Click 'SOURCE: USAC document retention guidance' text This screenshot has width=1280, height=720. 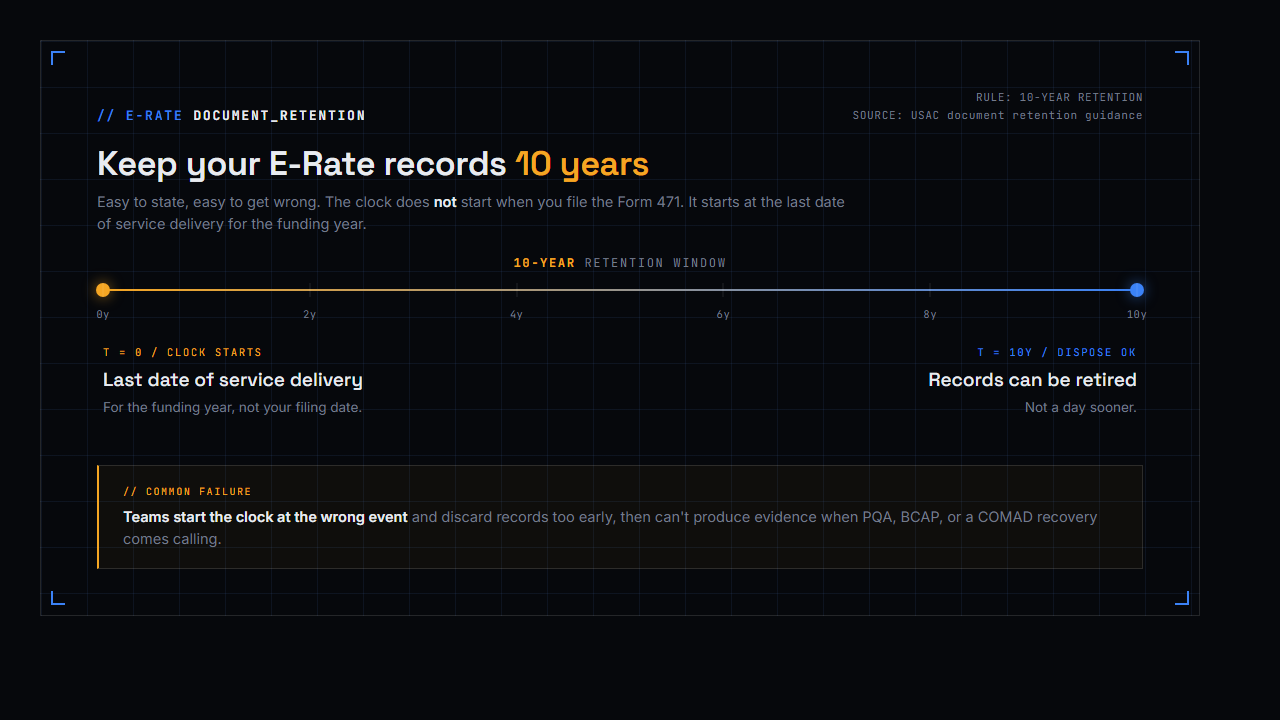[x=997, y=116]
